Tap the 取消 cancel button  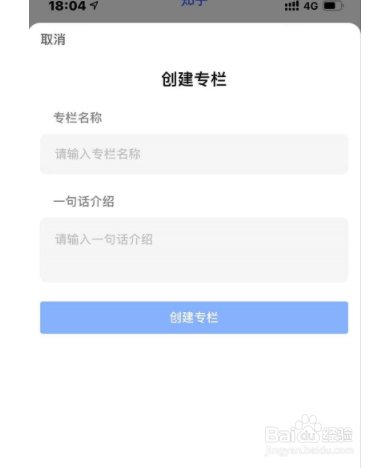pos(53,39)
